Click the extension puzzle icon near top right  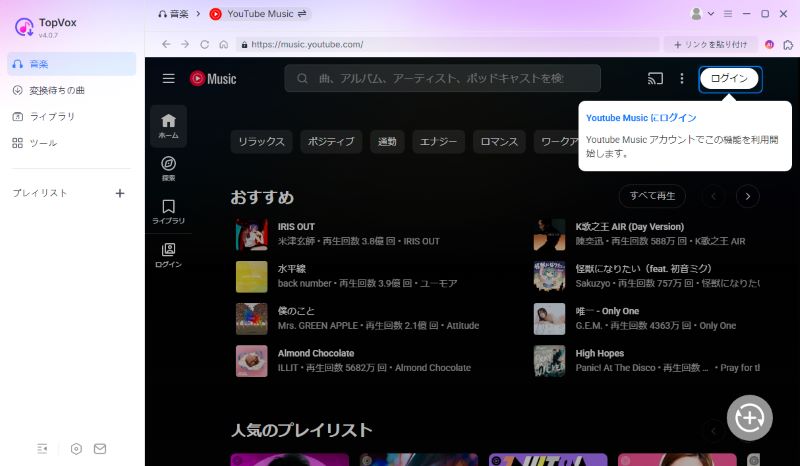coord(788,44)
